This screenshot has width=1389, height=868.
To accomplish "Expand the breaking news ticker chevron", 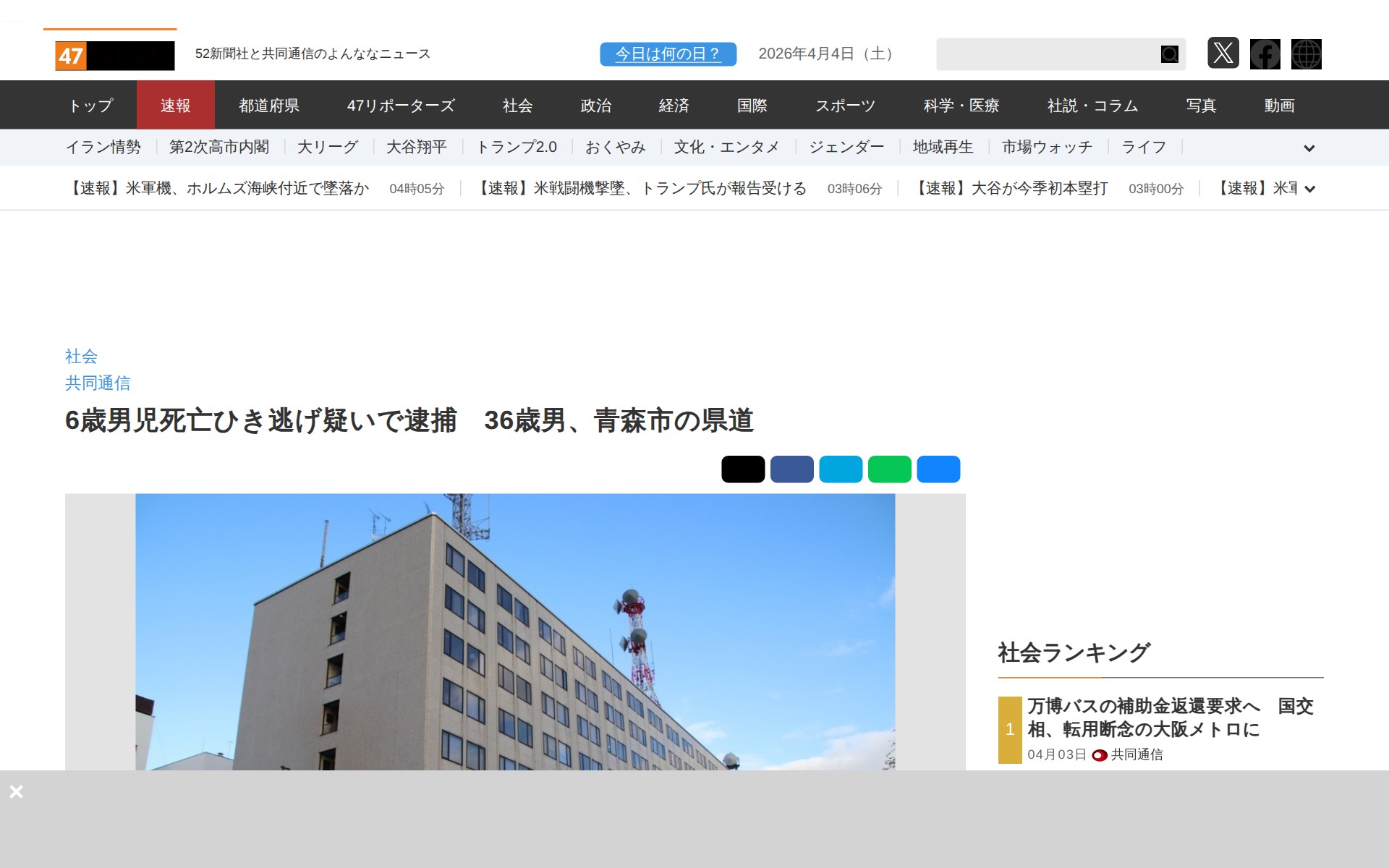I will [1309, 190].
